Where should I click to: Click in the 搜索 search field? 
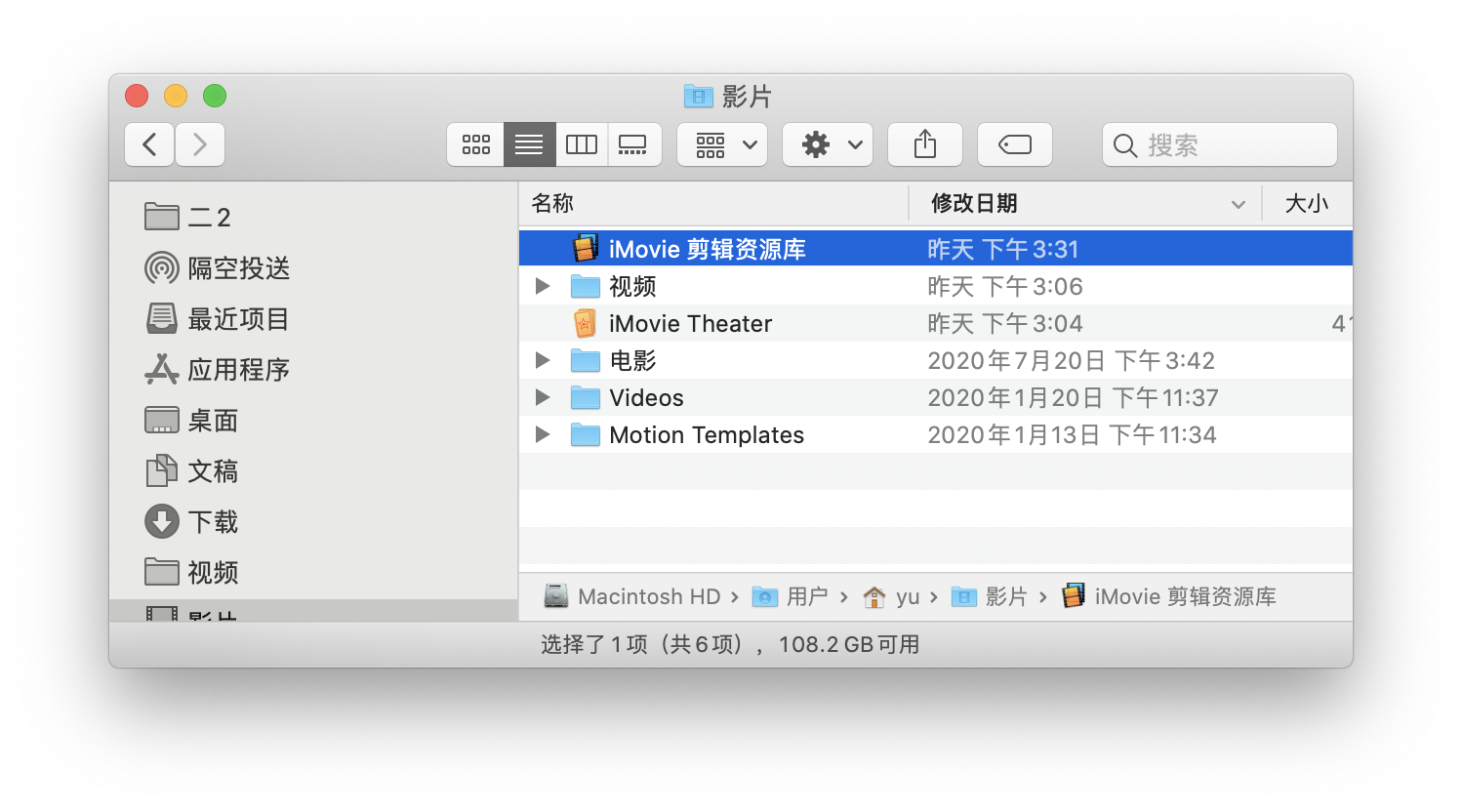click(x=1220, y=144)
